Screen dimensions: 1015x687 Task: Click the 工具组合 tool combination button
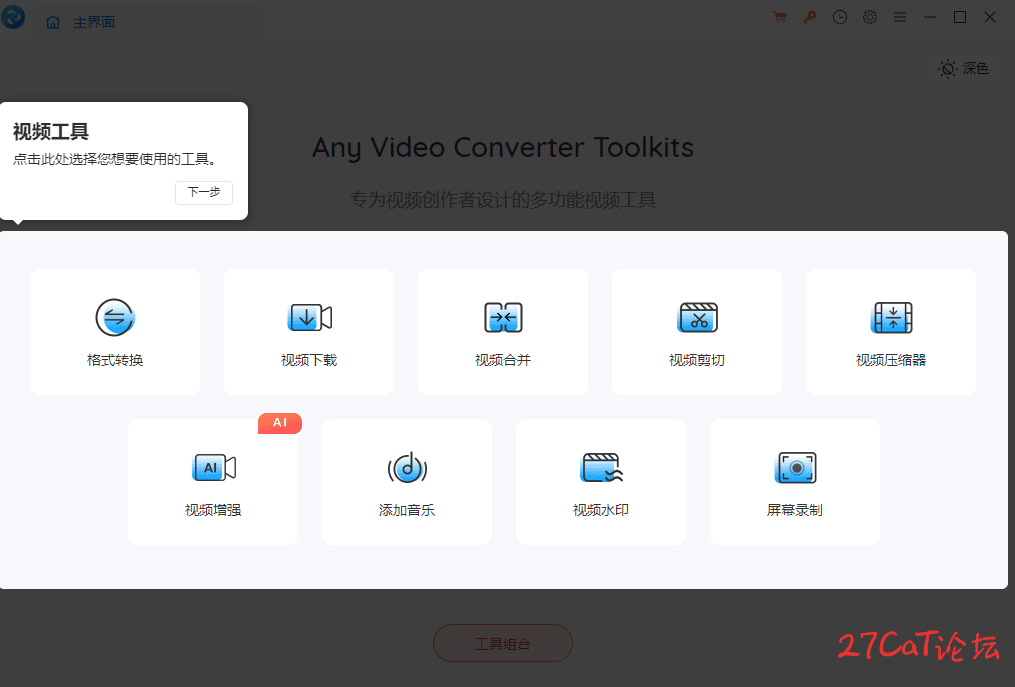point(503,644)
